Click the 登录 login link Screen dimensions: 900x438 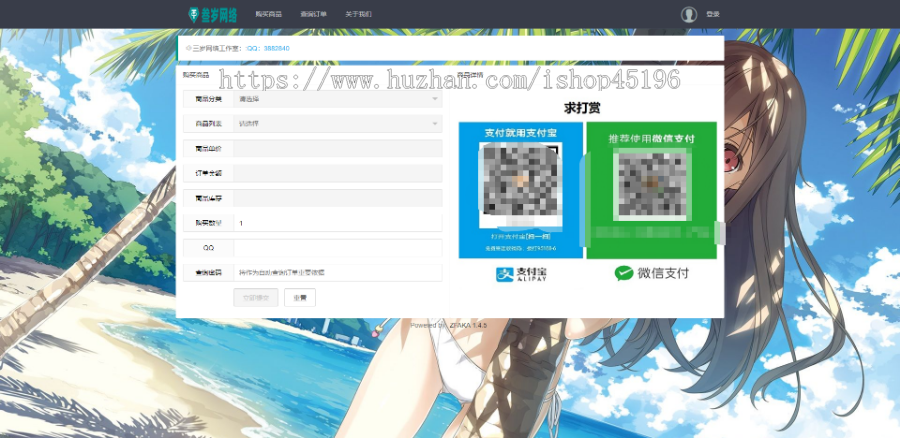(713, 14)
